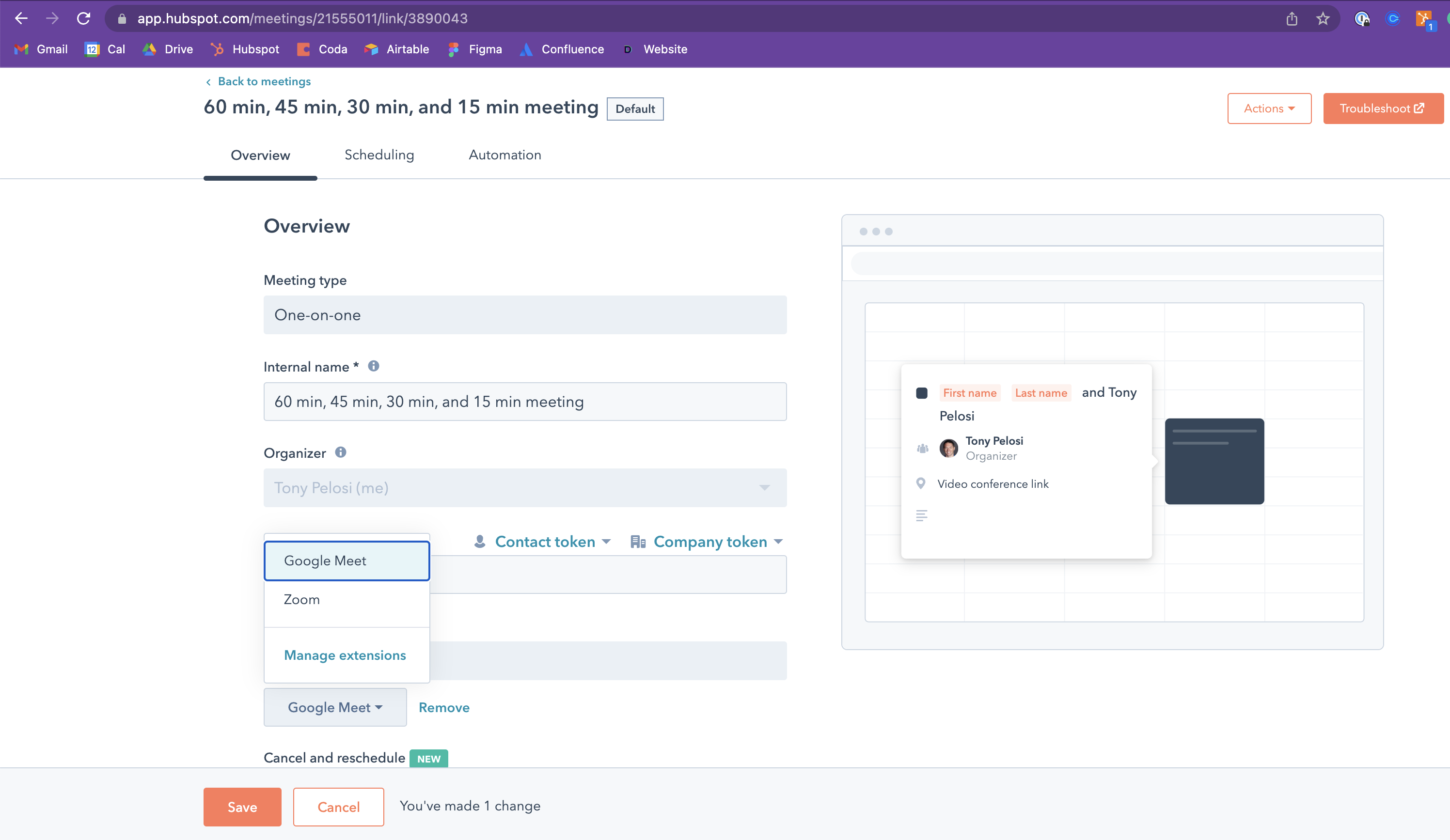Open the Hubspot bookmark

pyautogui.click(x=245, y=49)
